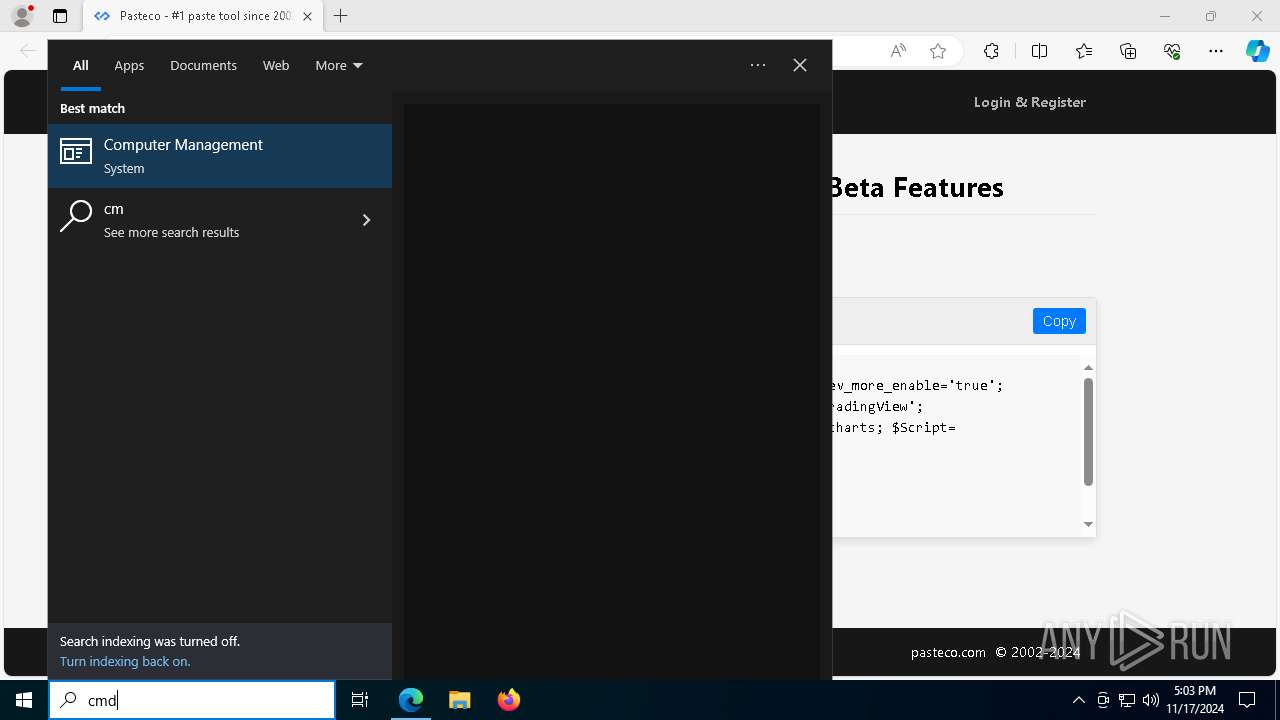The image size is (1280, 720).
Task: Click the paste code scrollbar down arrow
Action: (x=1088, y=524)
